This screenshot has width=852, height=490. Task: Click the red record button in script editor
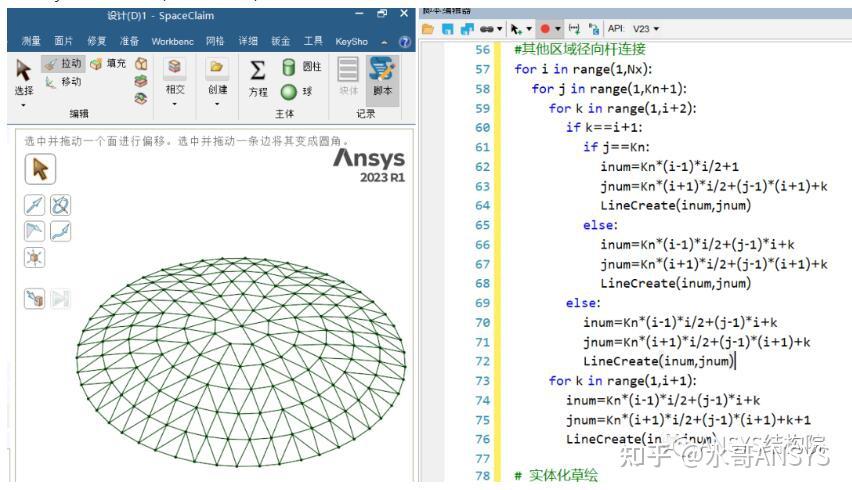pos(545,29)
